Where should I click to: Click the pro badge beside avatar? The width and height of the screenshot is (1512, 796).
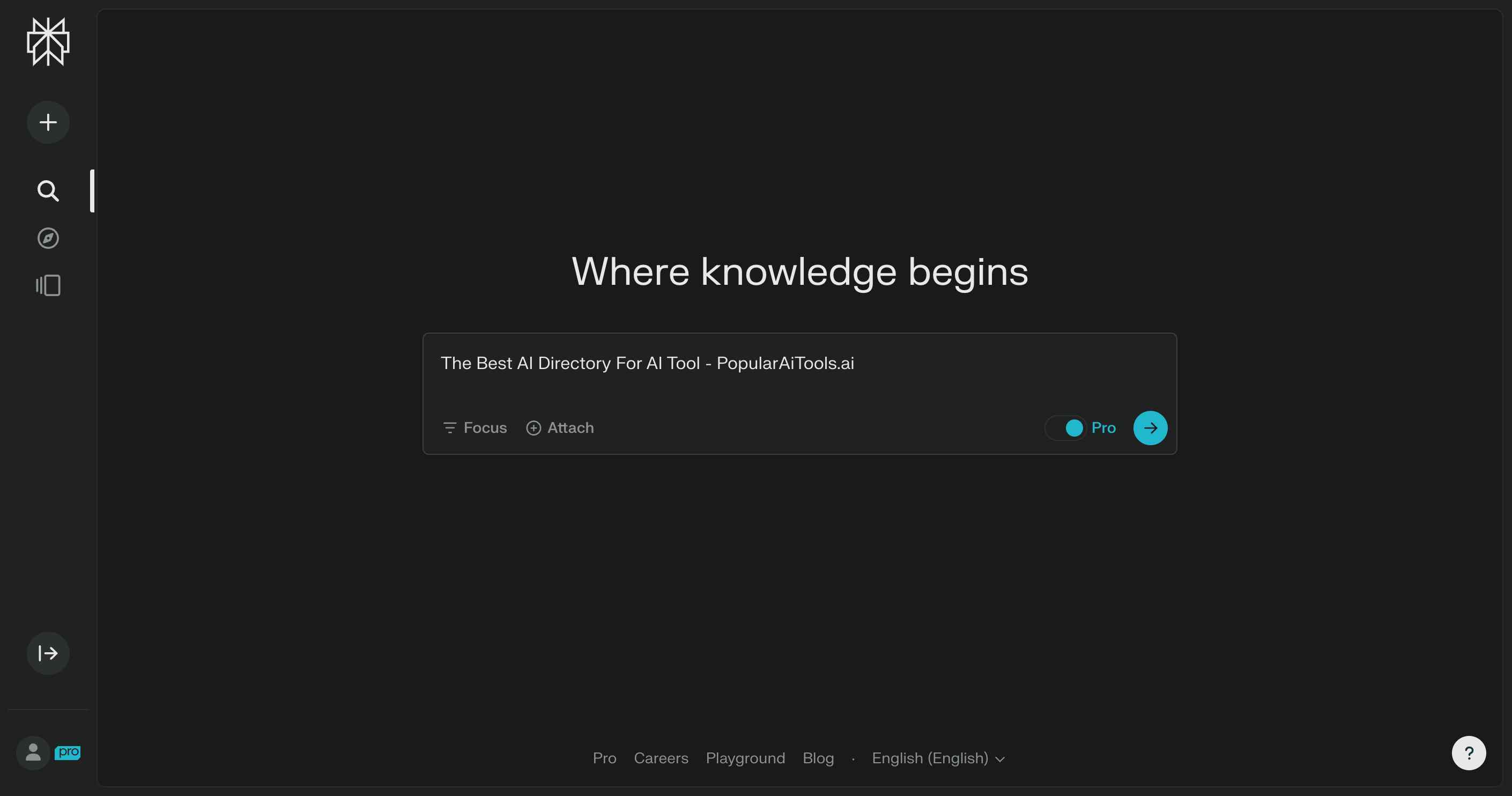coord(68,752)
